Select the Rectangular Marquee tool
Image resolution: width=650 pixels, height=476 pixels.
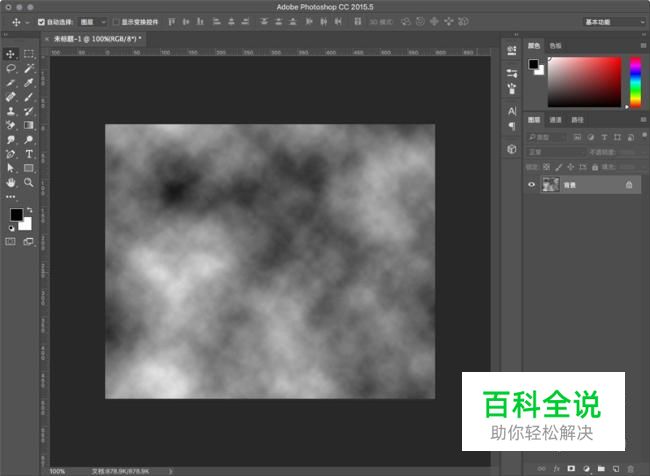click(29, 54)
